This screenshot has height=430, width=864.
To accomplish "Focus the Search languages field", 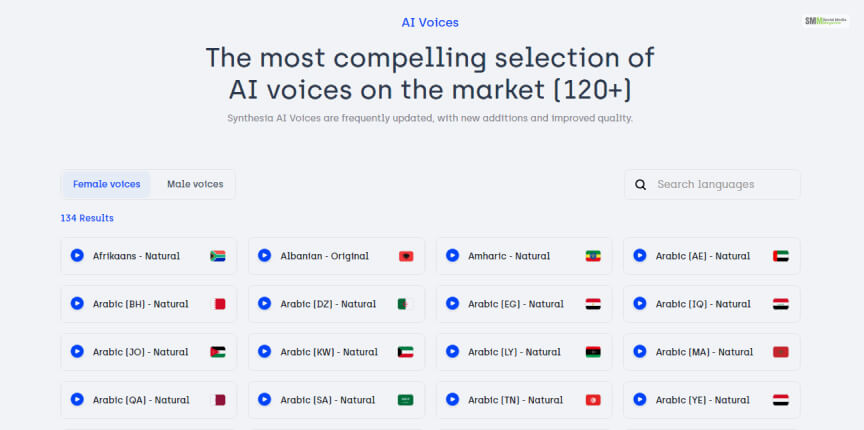I will 720,185.
